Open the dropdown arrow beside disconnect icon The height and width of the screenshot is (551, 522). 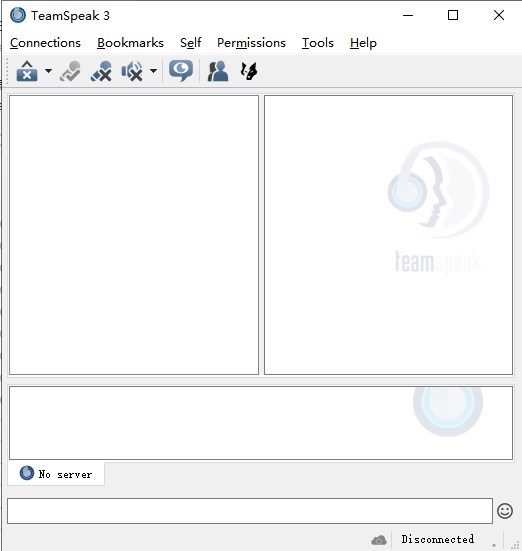point(49,71)
